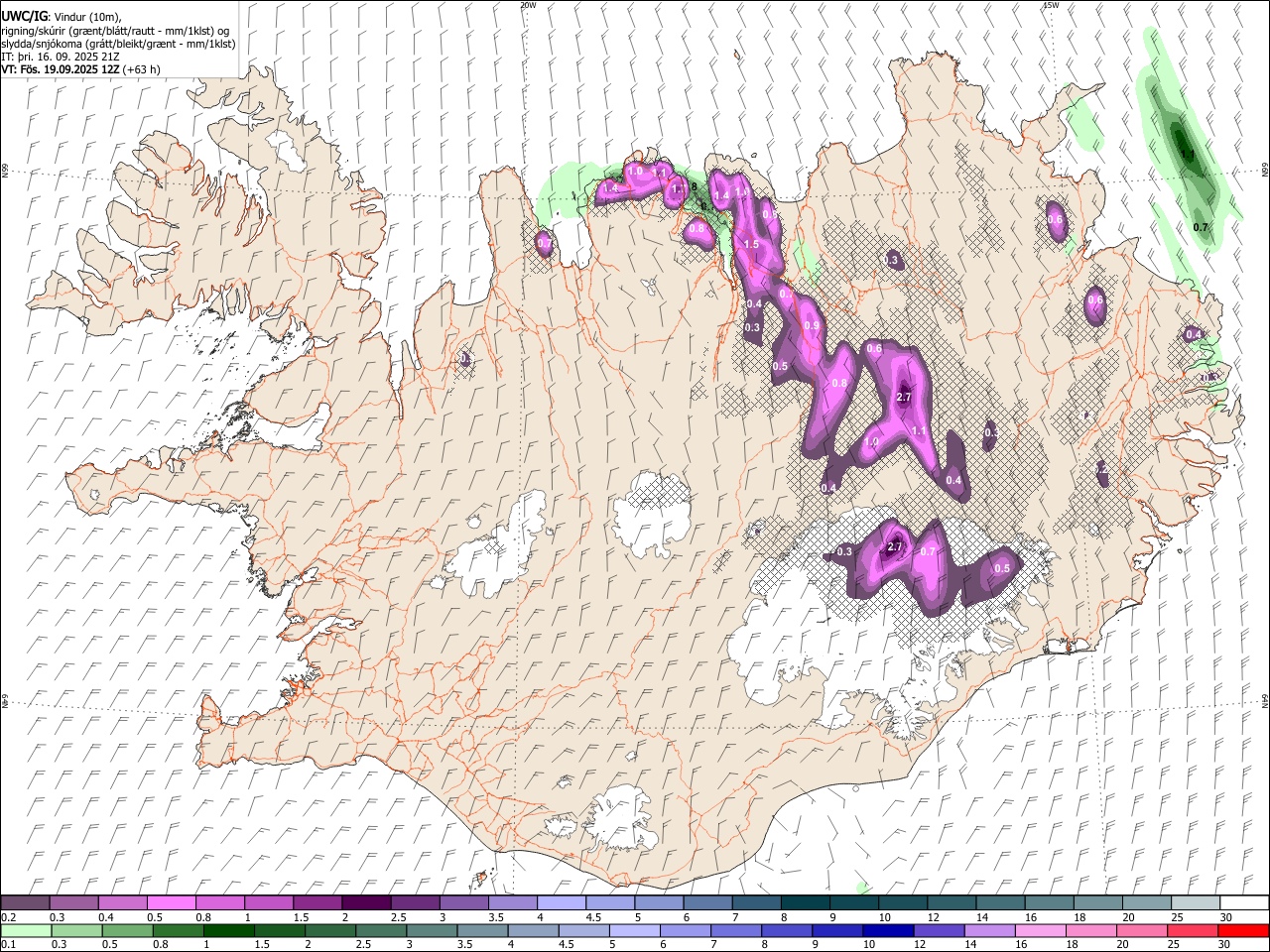Click the '20' label in the lower legend

1122,945
